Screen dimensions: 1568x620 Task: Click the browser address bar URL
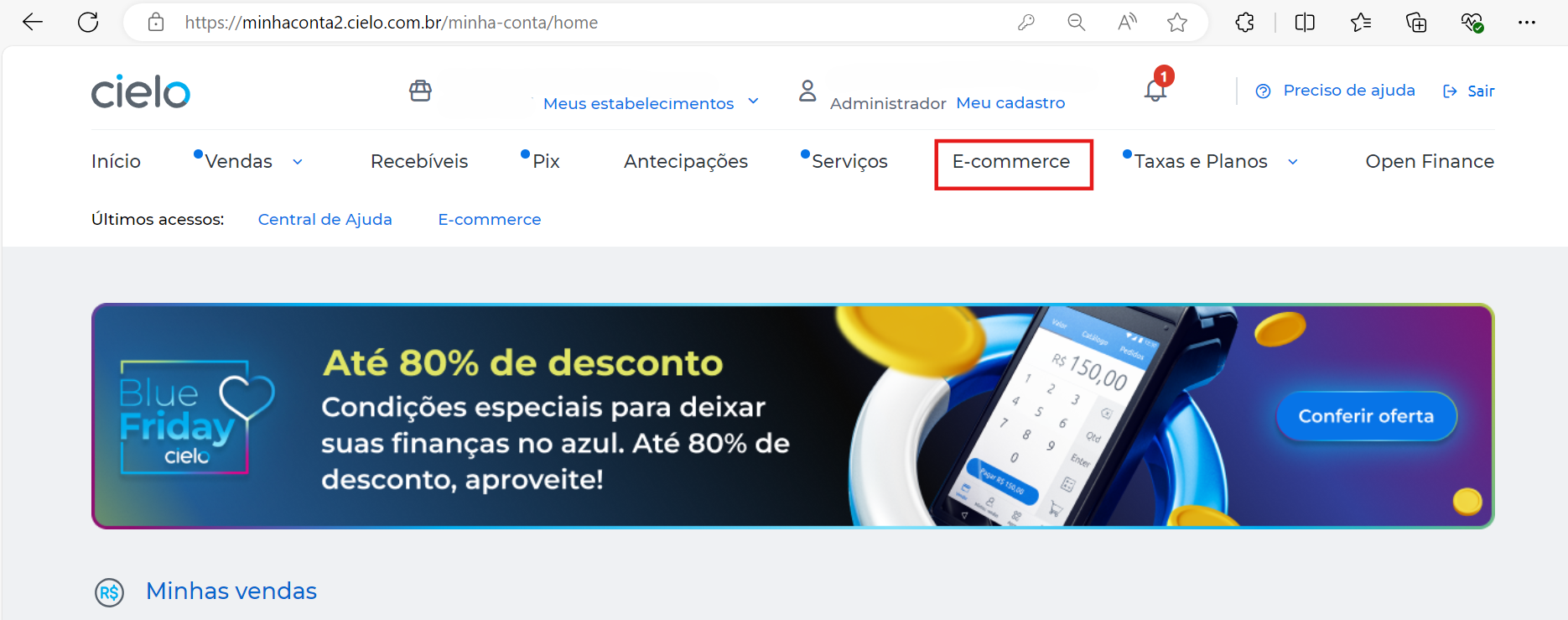(391, 23)
